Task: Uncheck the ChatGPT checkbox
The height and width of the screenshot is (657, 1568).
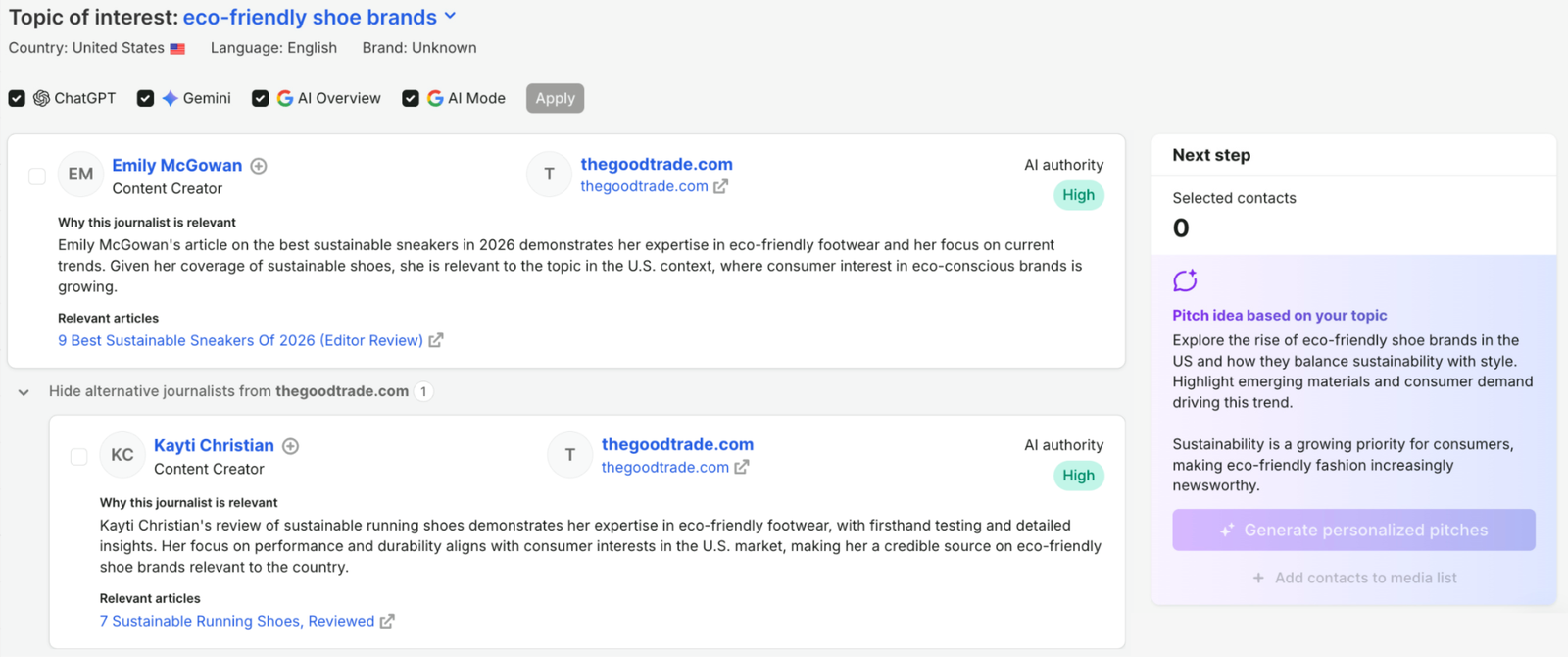Action: point(17,98)
